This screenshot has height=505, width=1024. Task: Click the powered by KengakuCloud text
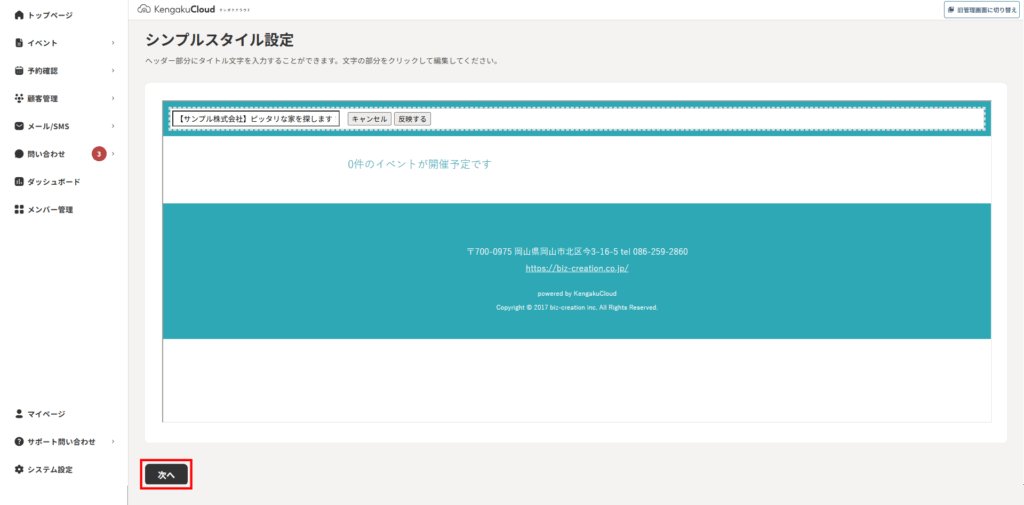pyautogui.click(x=577, y=293)
